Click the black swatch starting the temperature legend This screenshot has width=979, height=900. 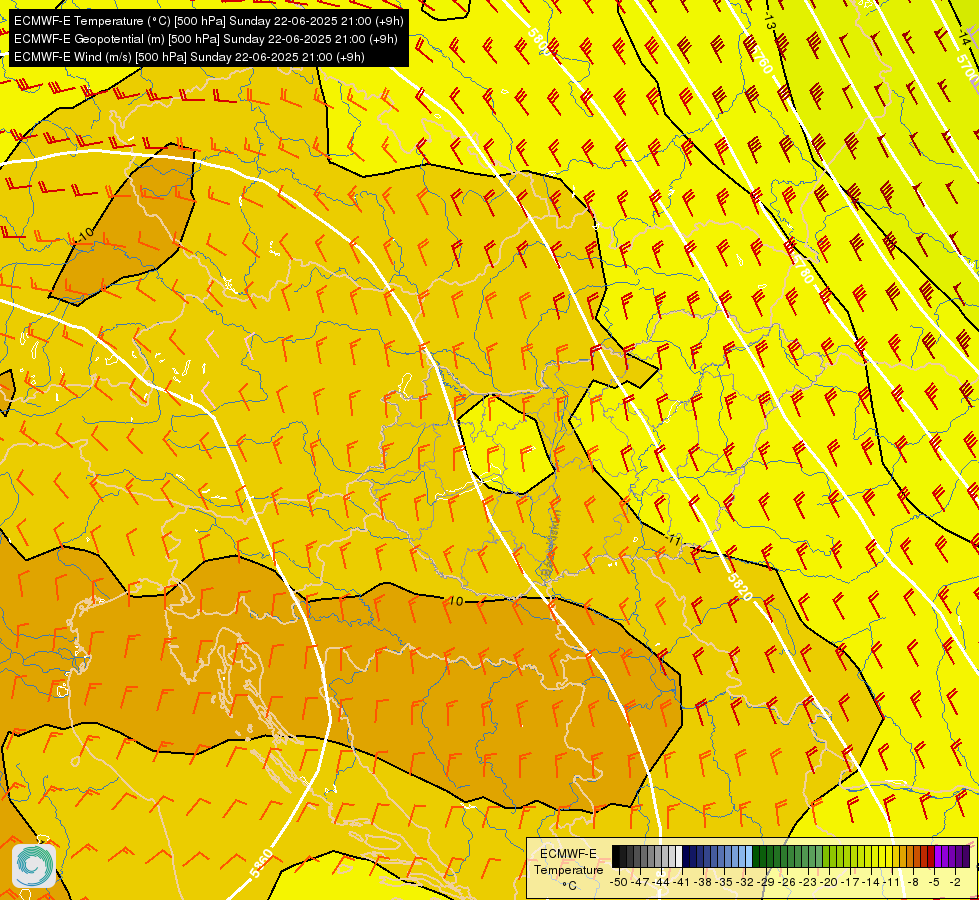click(616, 856)
